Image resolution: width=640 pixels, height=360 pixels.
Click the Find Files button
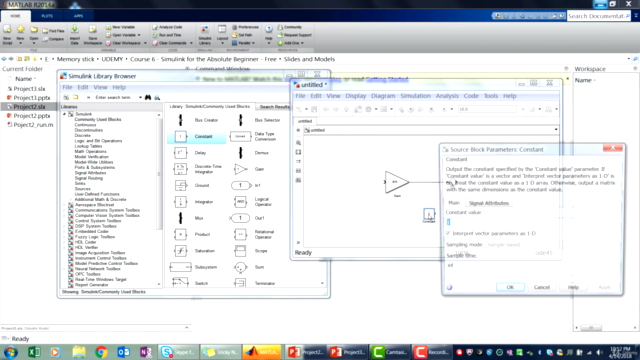coord(53,31)
